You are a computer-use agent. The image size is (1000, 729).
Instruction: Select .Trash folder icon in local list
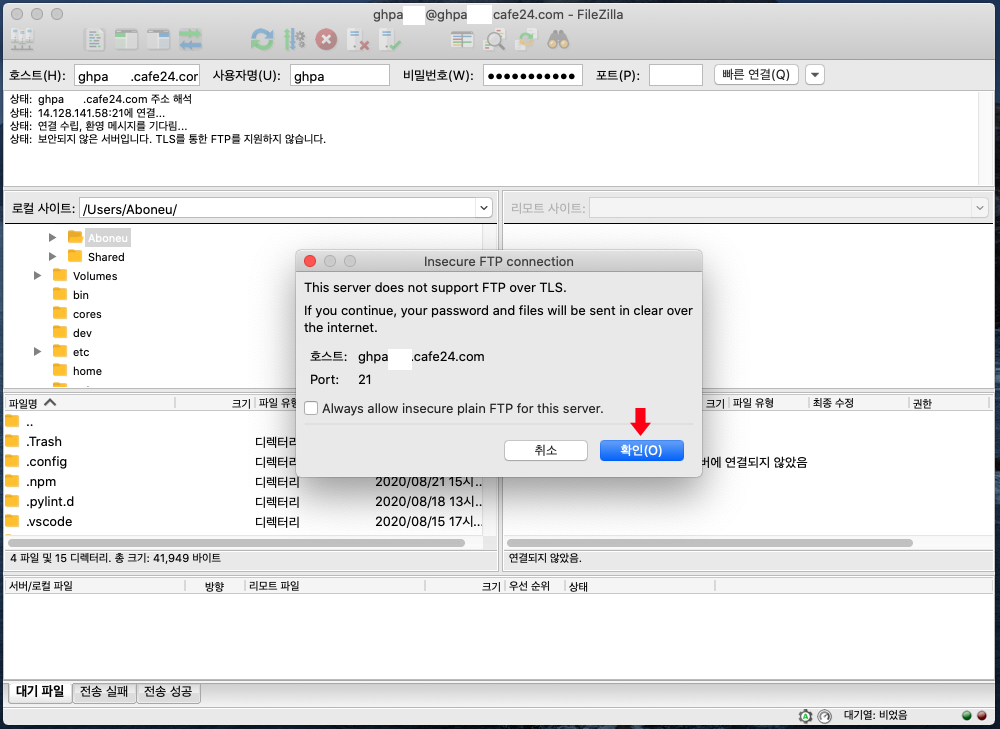click(x=12, y=441)
